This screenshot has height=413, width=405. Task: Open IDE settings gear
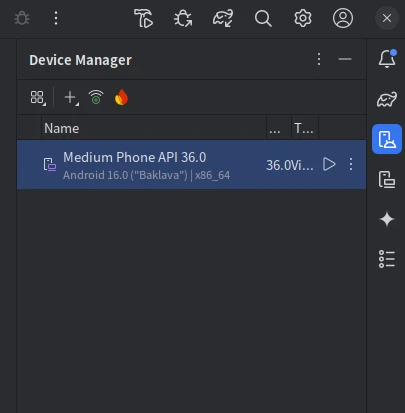pos(303,18)
